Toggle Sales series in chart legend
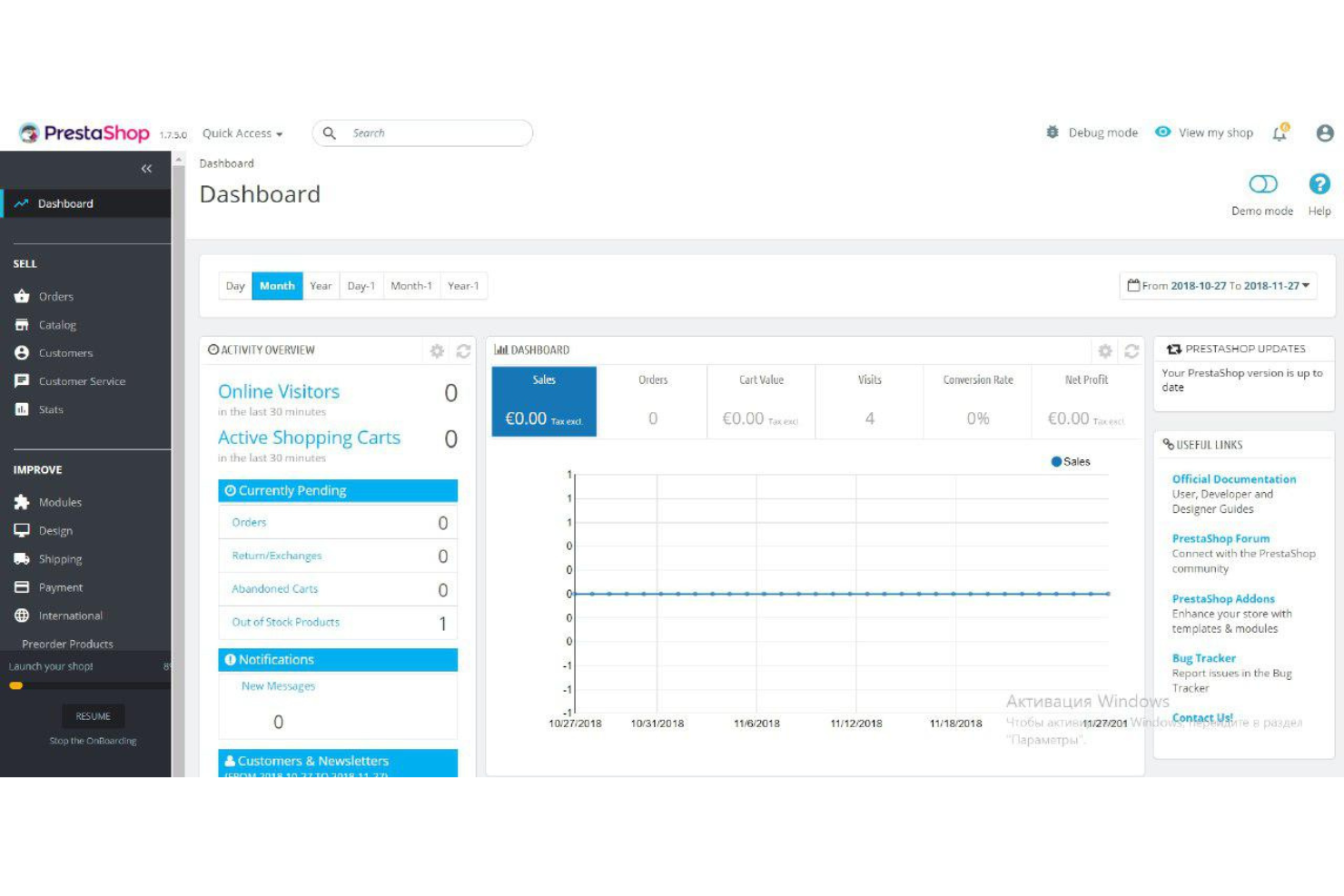This screenshot has height=896, width=1344. click(x=1071, y=461)
